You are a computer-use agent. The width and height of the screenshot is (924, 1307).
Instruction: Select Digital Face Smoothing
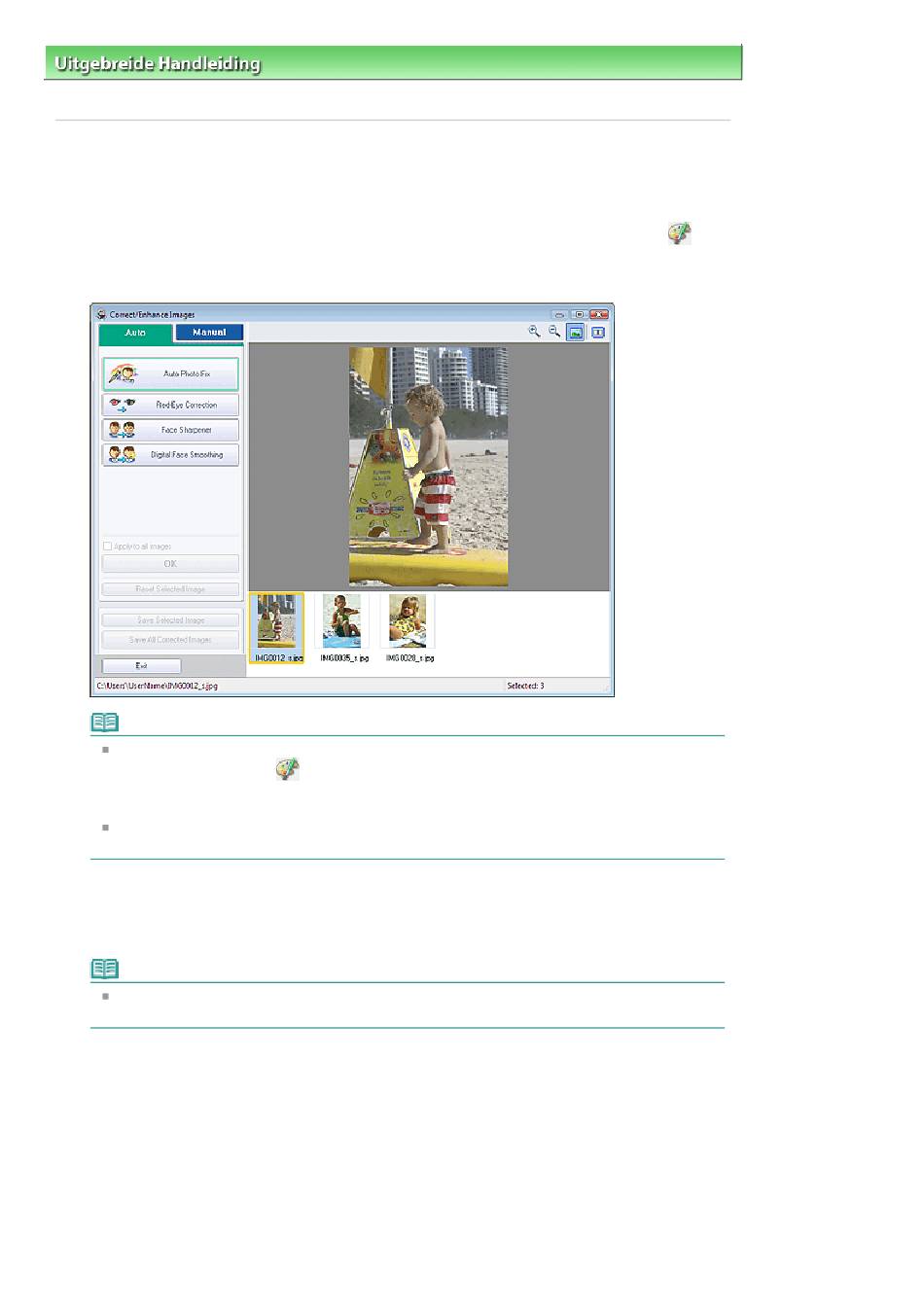pyautogui.click(x=170, y=454)
